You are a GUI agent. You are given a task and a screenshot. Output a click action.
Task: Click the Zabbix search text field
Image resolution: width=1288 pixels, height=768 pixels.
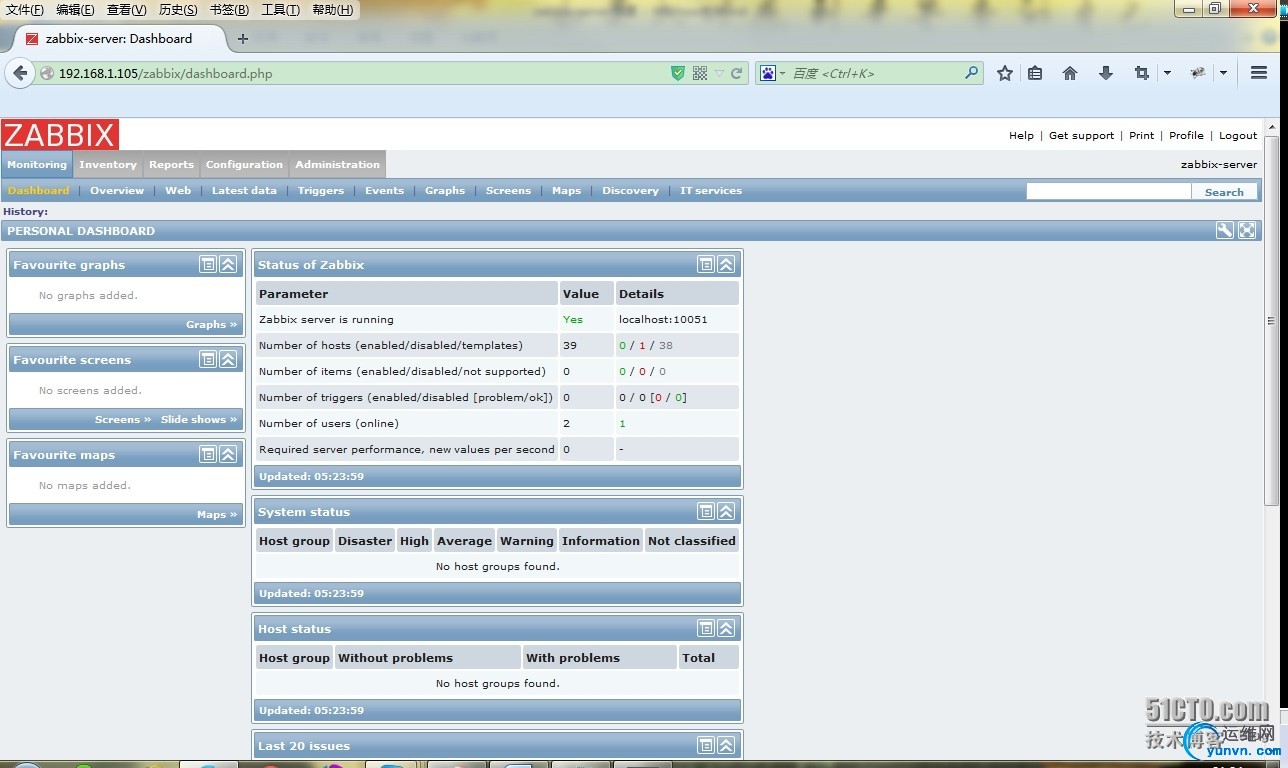tap(1109, 191)
